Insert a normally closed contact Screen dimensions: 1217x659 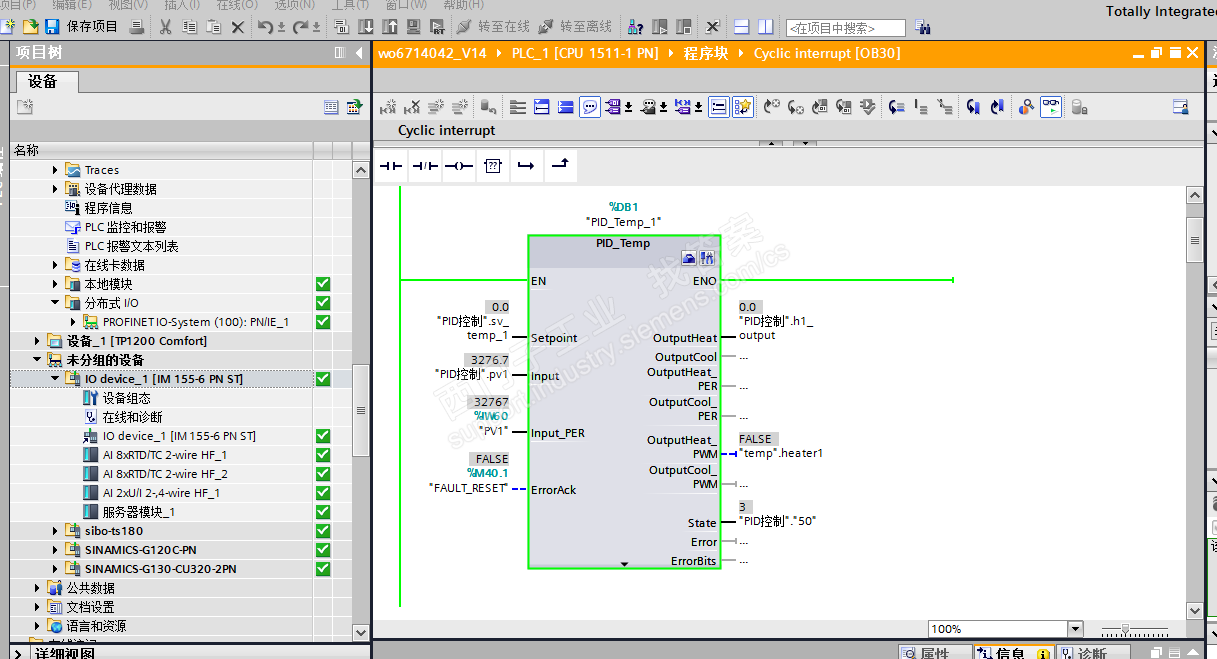click(x=425, y=166)
